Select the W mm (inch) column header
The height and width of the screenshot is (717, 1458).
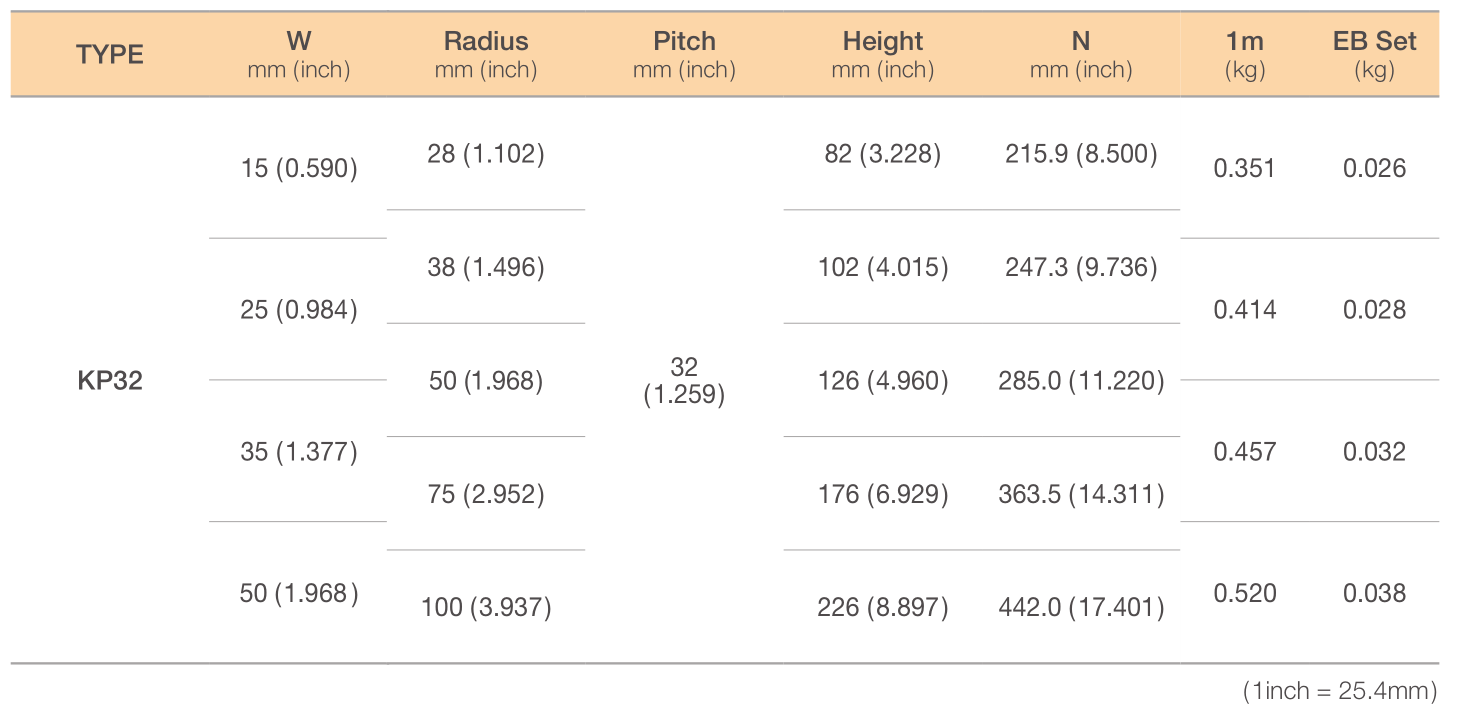[x=298, y=55]
